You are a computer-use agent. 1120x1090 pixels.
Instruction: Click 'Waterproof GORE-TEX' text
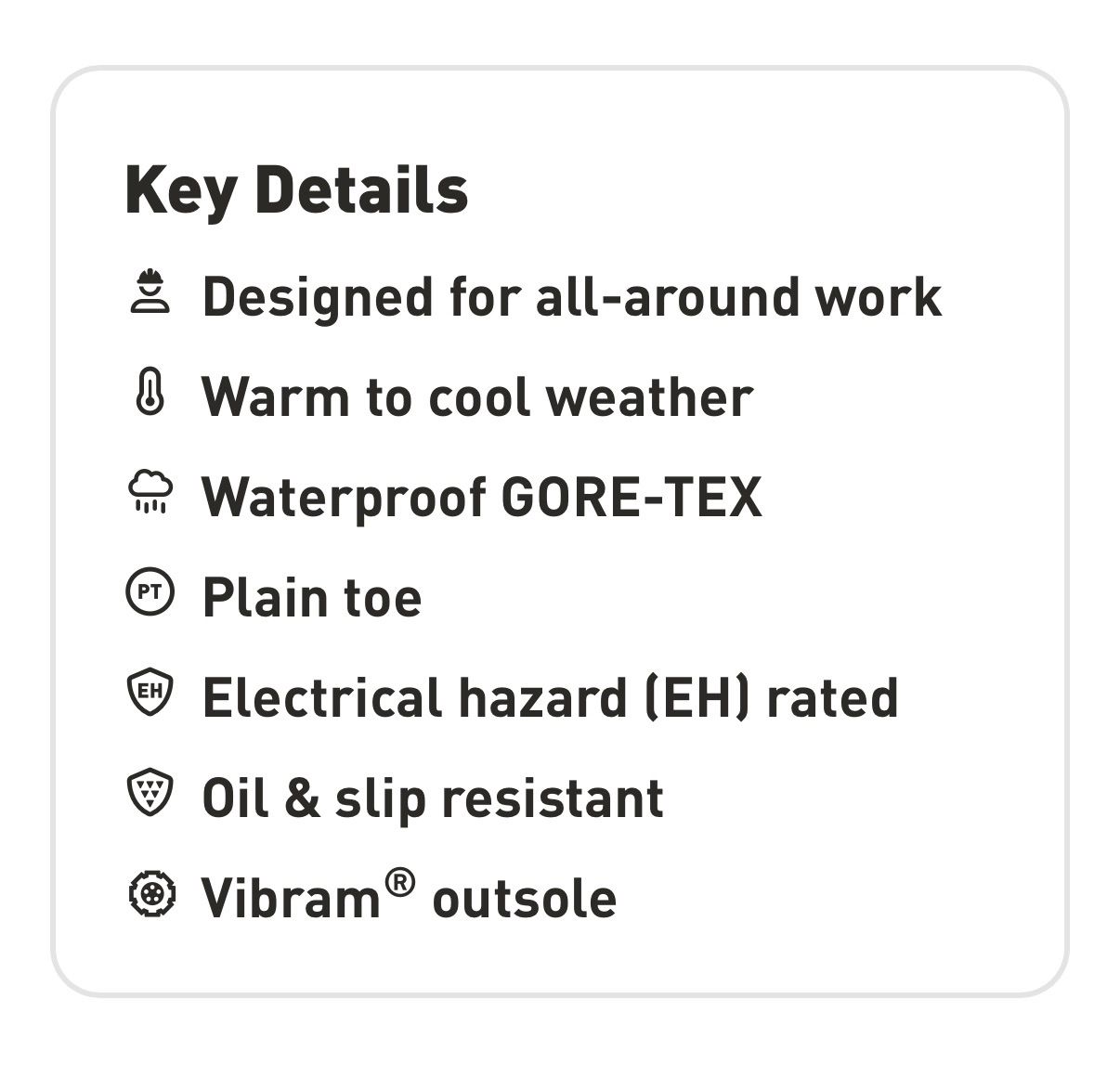point(482,498)
